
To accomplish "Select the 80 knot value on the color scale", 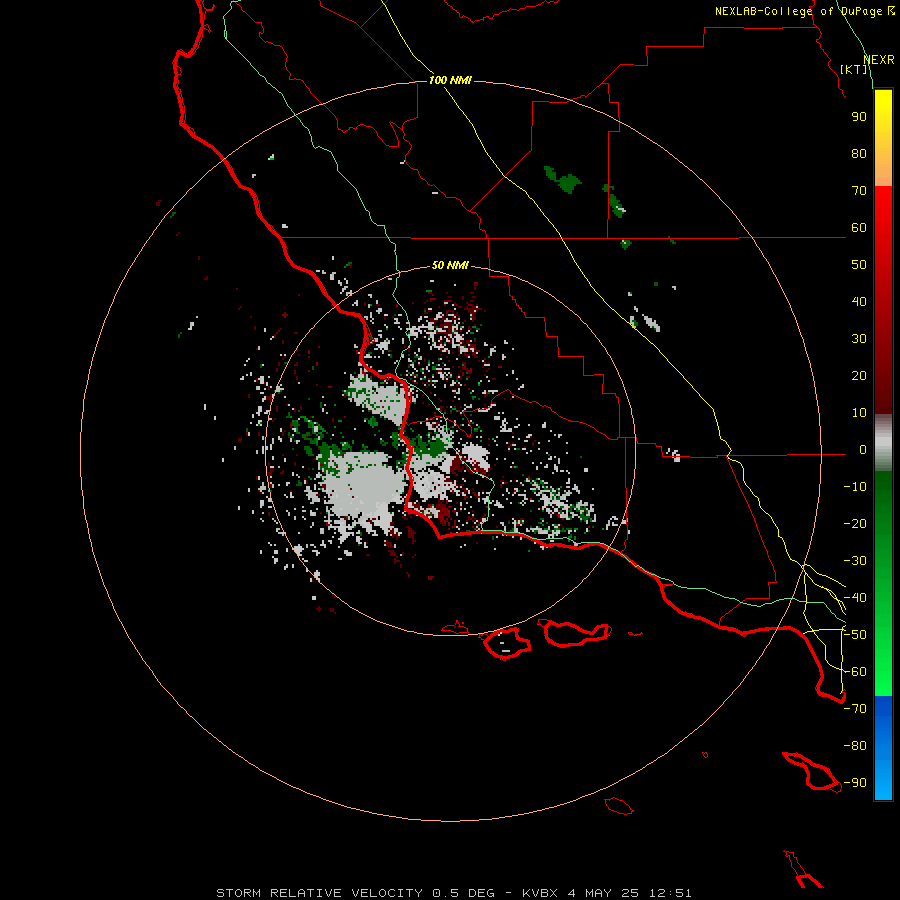I will pos(859,153).
